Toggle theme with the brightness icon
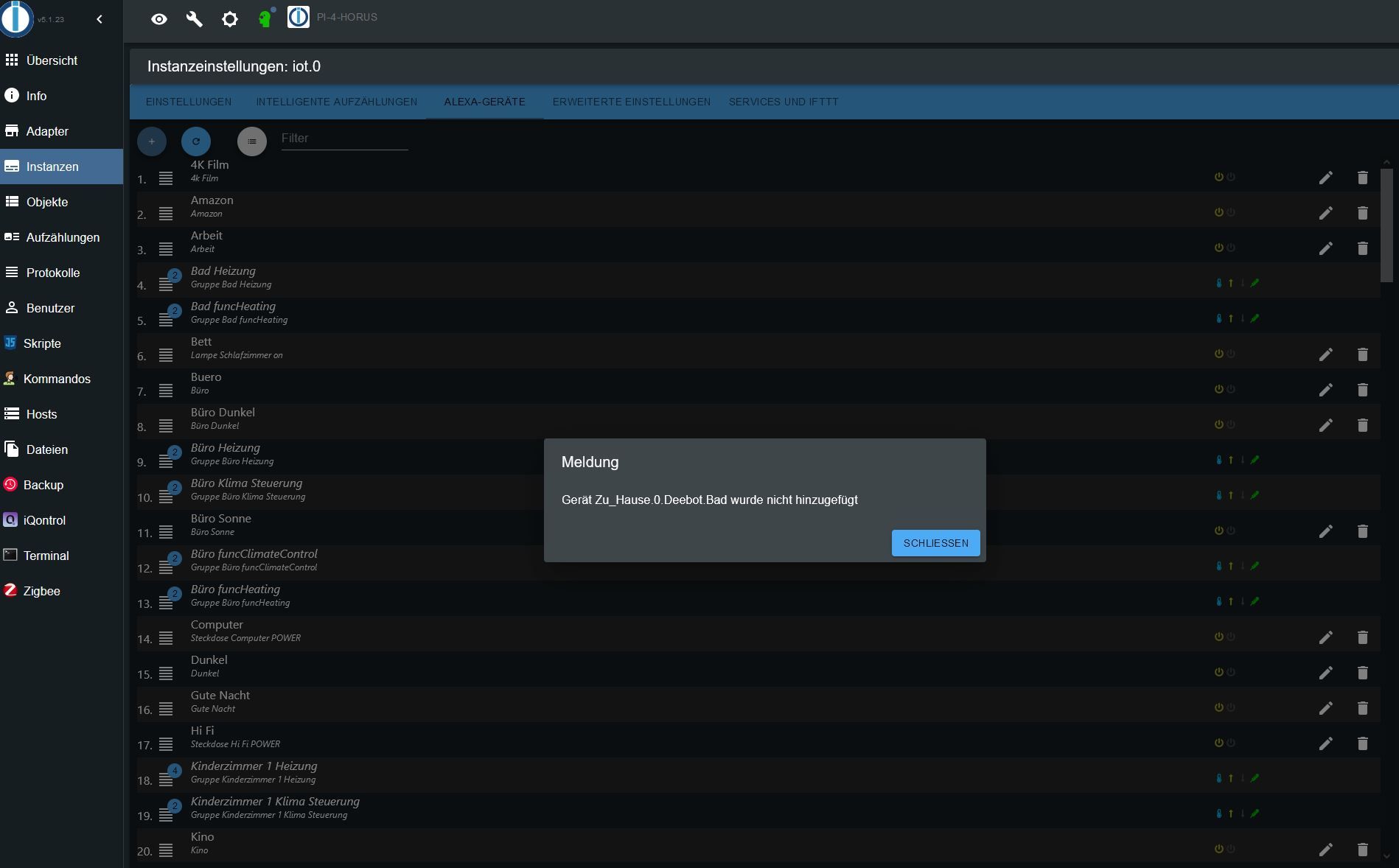Viewport: 1399px width, 868px height. point(230,19)
